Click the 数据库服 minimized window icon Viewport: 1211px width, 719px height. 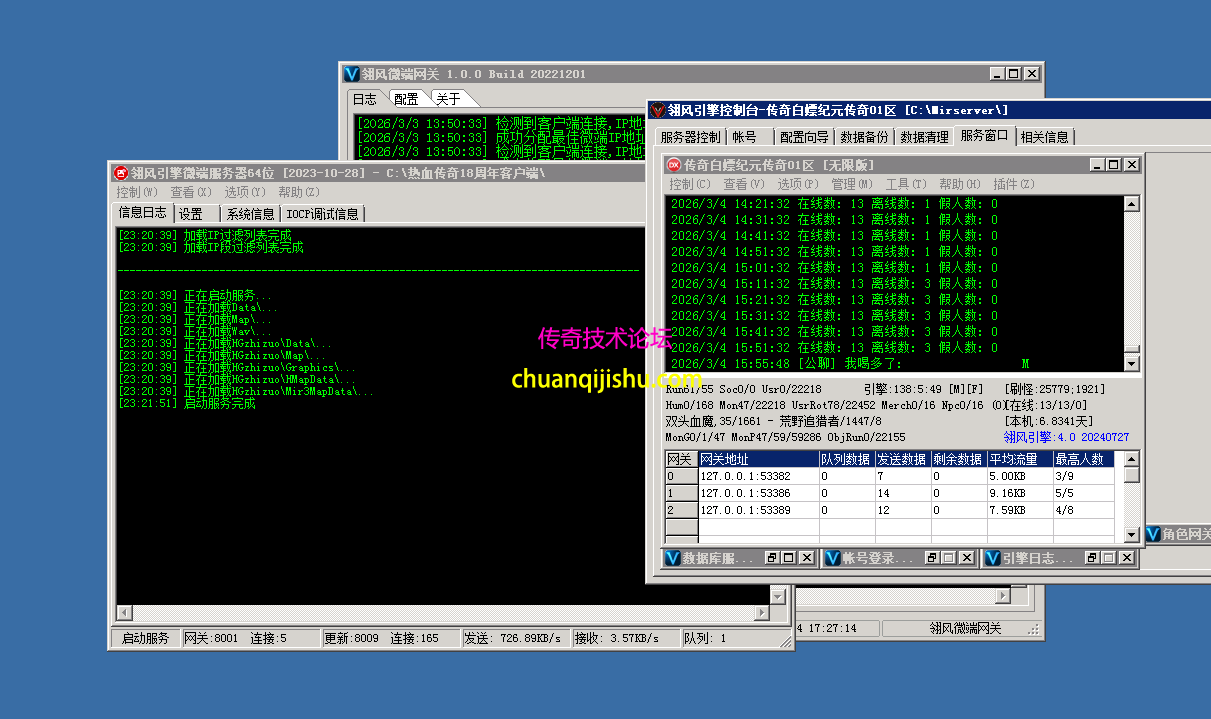click(x=673, y=558)
